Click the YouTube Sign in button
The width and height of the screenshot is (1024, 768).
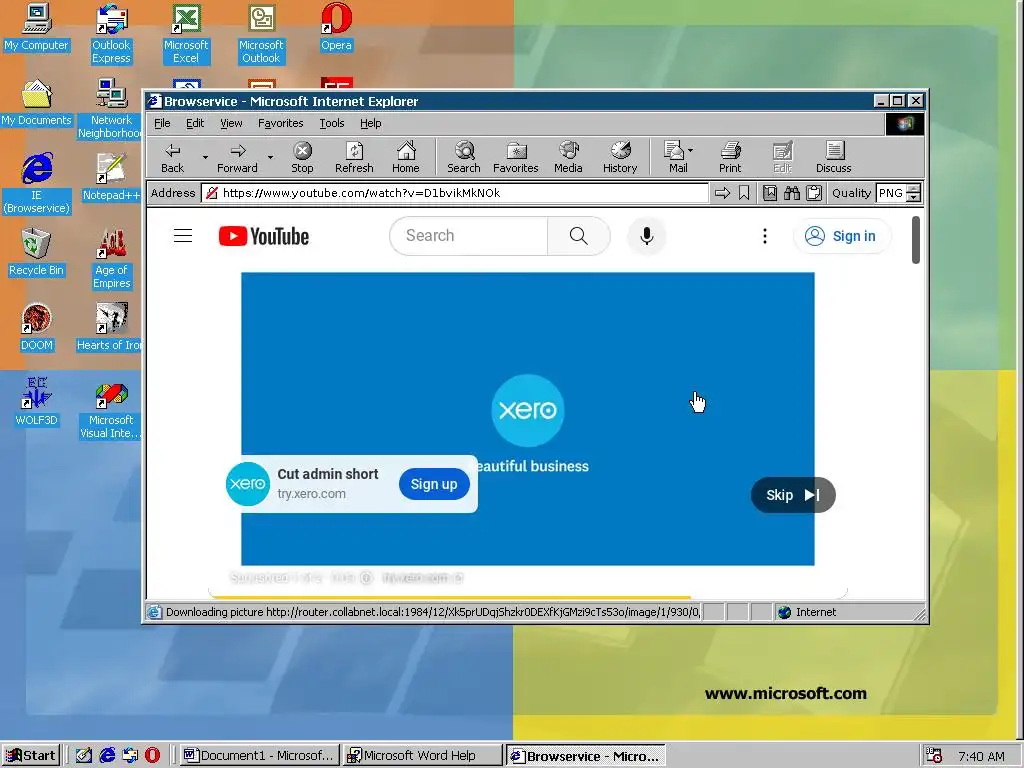point(841,236)
